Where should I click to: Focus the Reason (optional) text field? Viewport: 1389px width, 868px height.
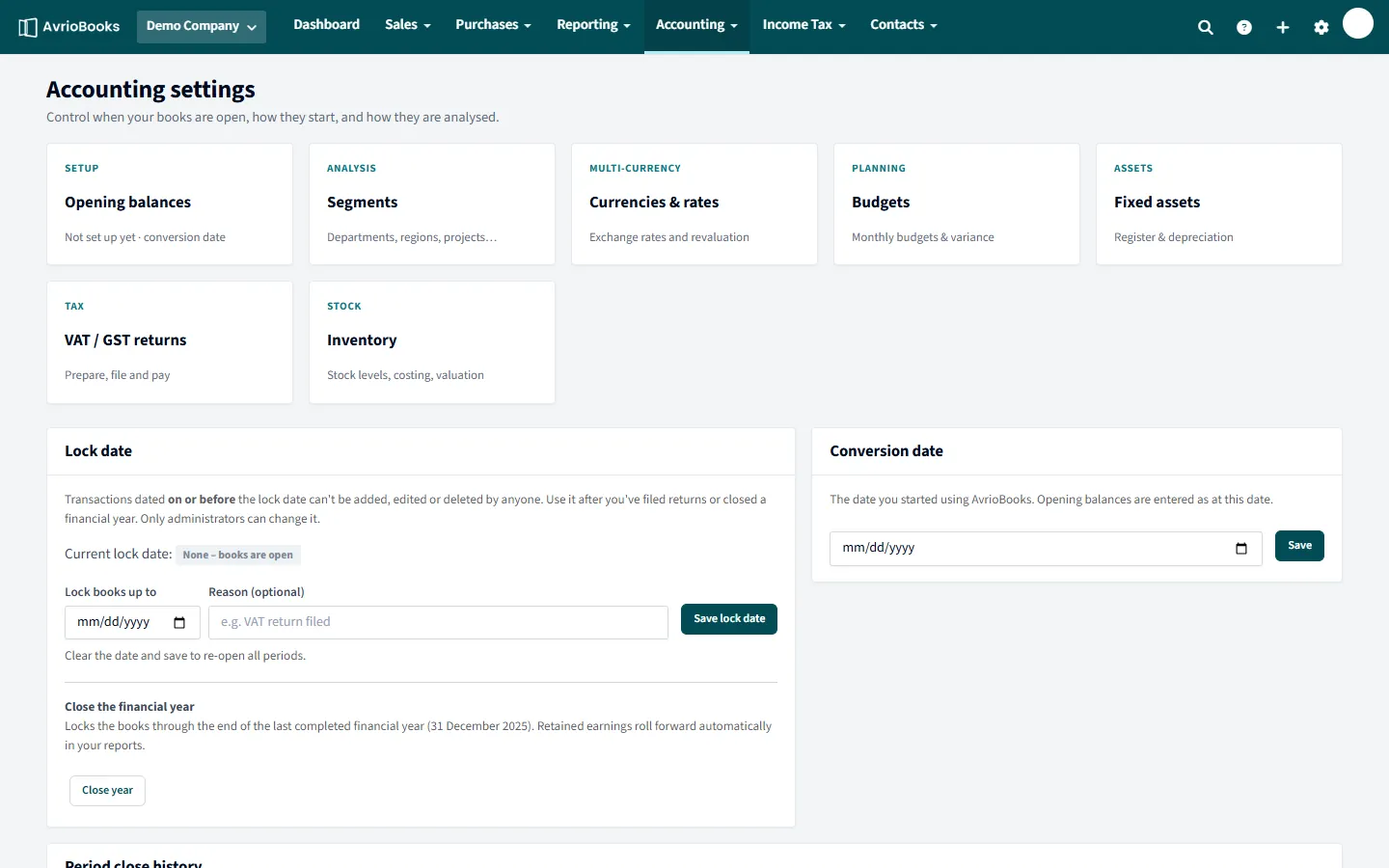coord(438,623)
